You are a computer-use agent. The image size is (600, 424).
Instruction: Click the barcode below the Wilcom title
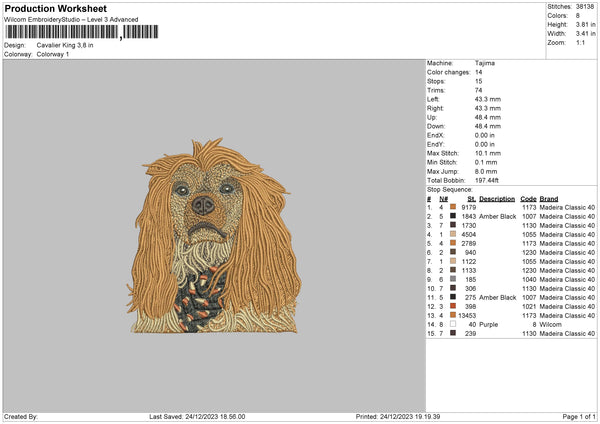[62, 32]
